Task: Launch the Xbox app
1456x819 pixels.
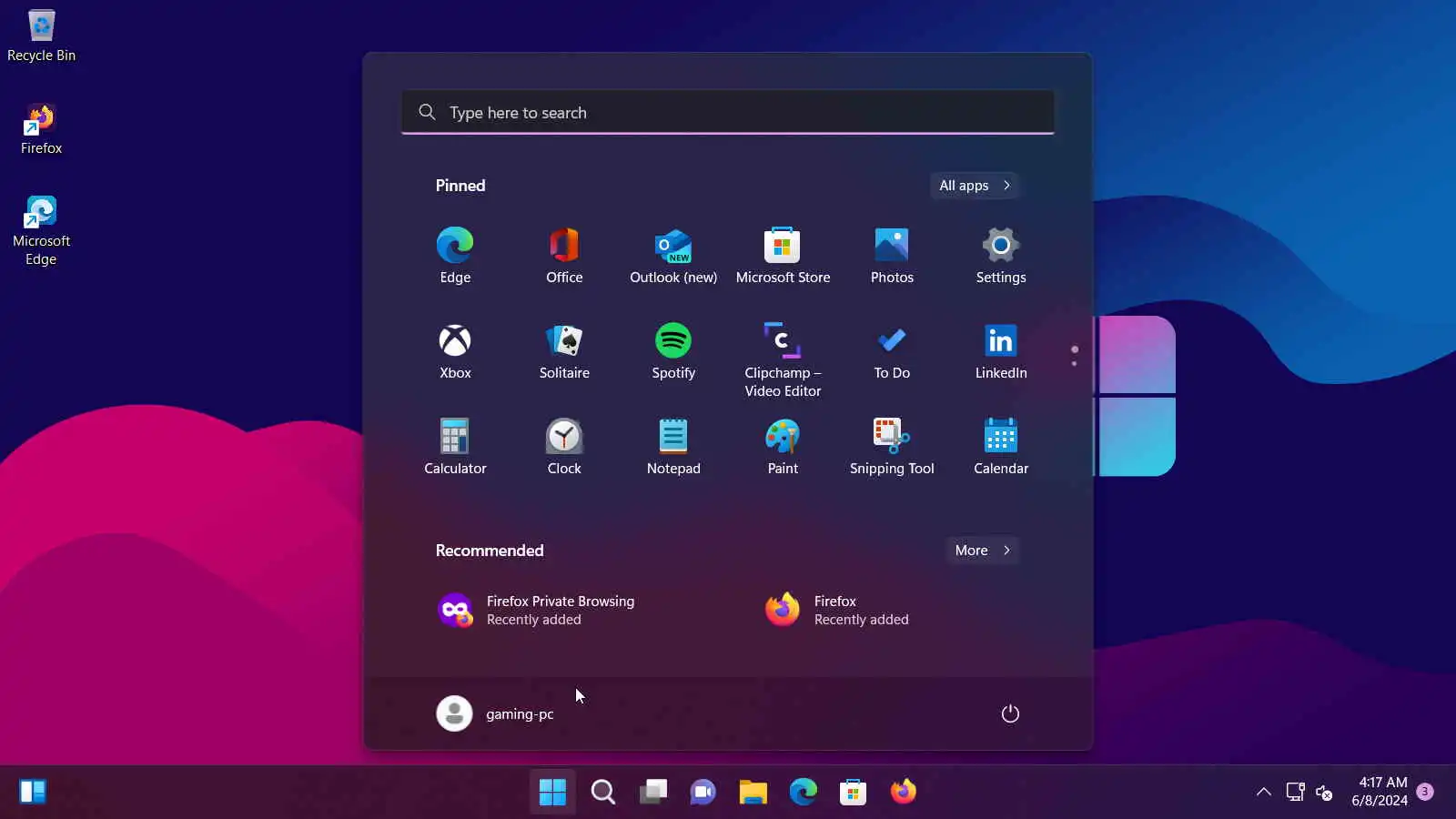Action: point(455,351)
